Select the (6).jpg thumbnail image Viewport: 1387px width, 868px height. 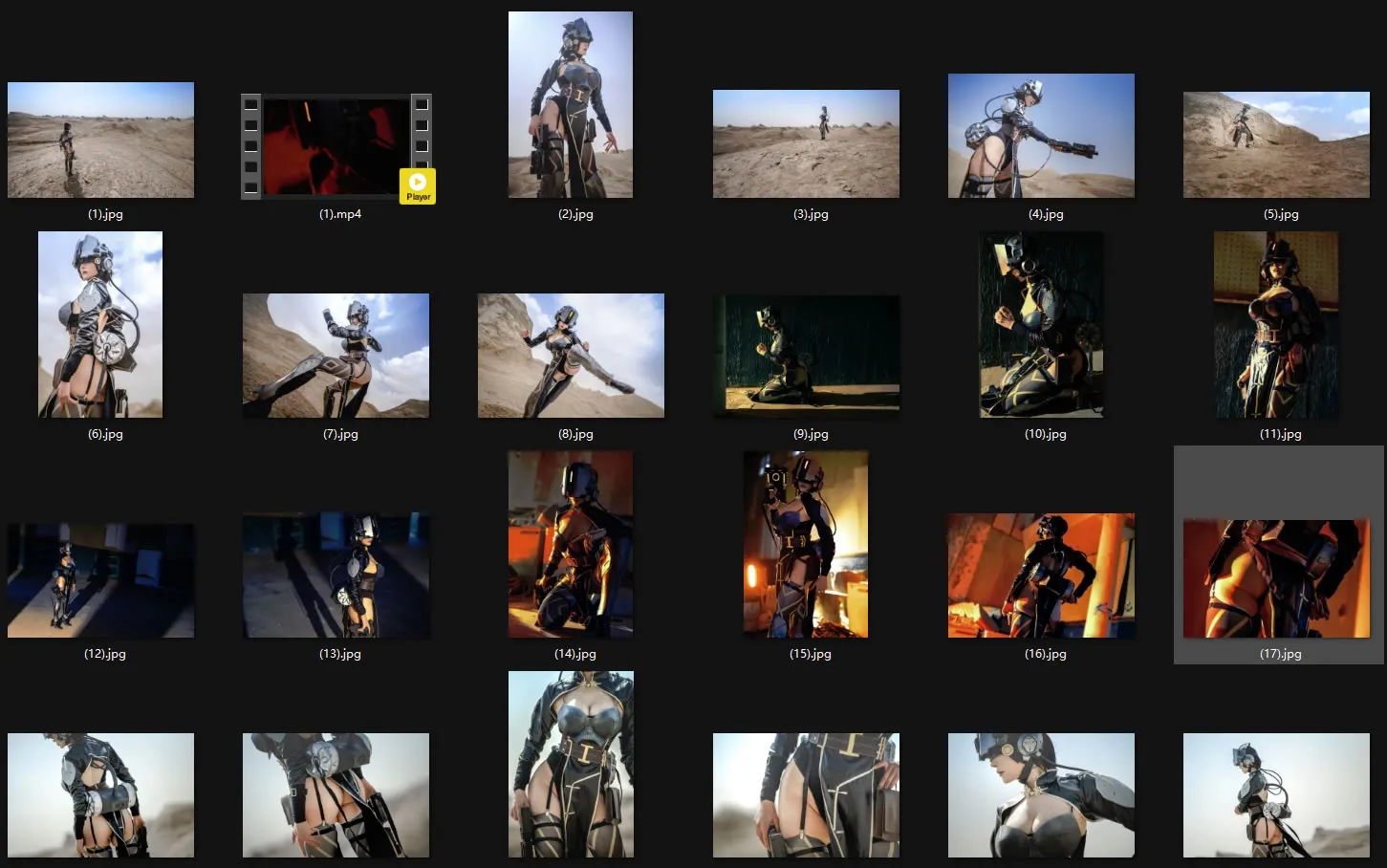click(x=100, y=324)
